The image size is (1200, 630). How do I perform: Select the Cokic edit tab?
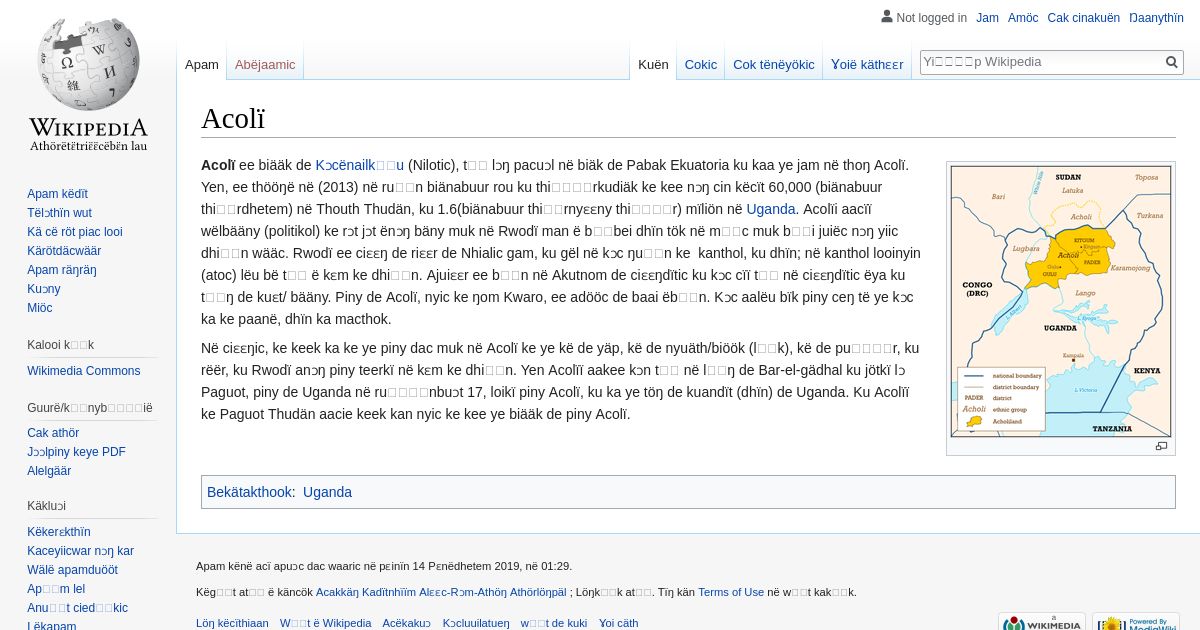(701, 64)
